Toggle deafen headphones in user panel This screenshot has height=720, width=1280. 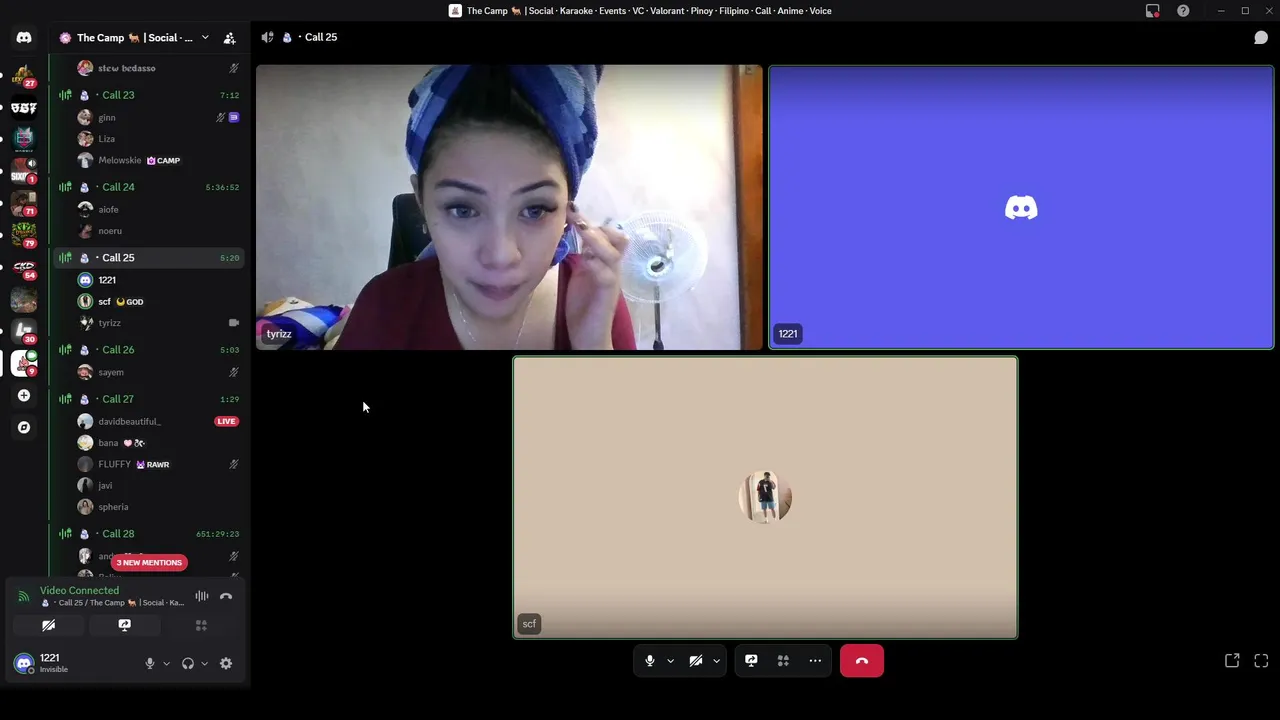point(187,663)
